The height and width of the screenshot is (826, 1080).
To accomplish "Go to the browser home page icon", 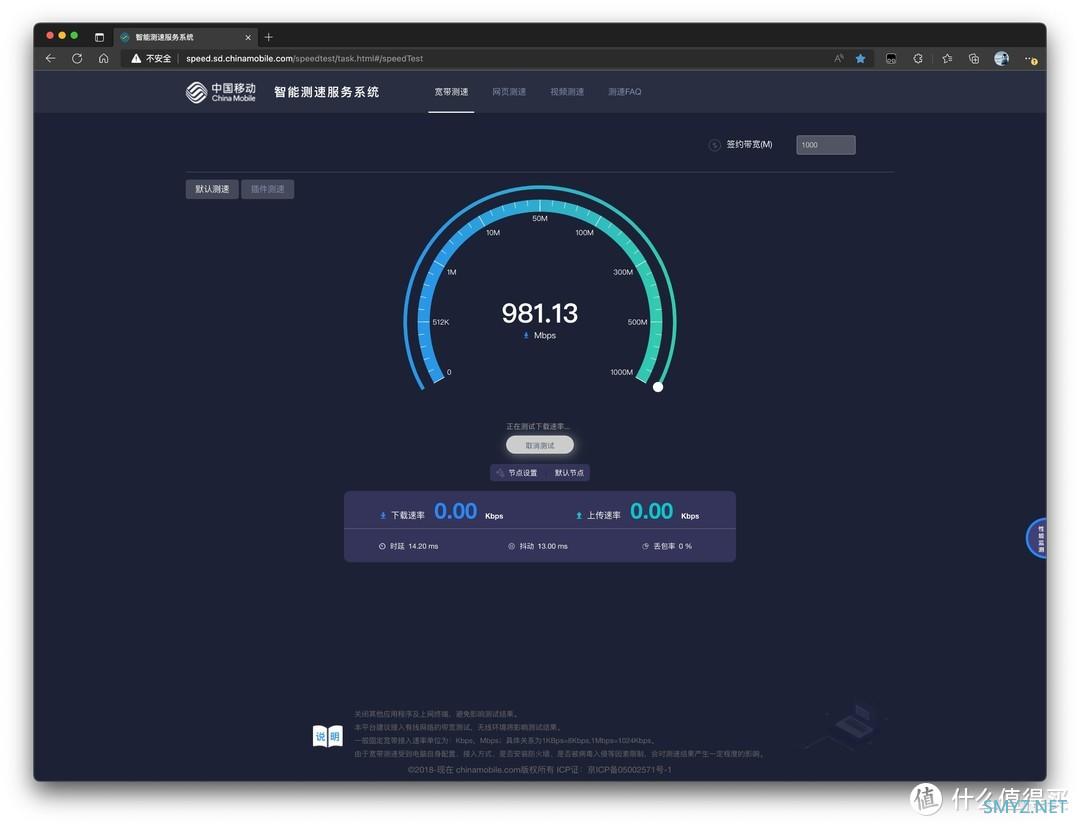I will coord(103,59).
